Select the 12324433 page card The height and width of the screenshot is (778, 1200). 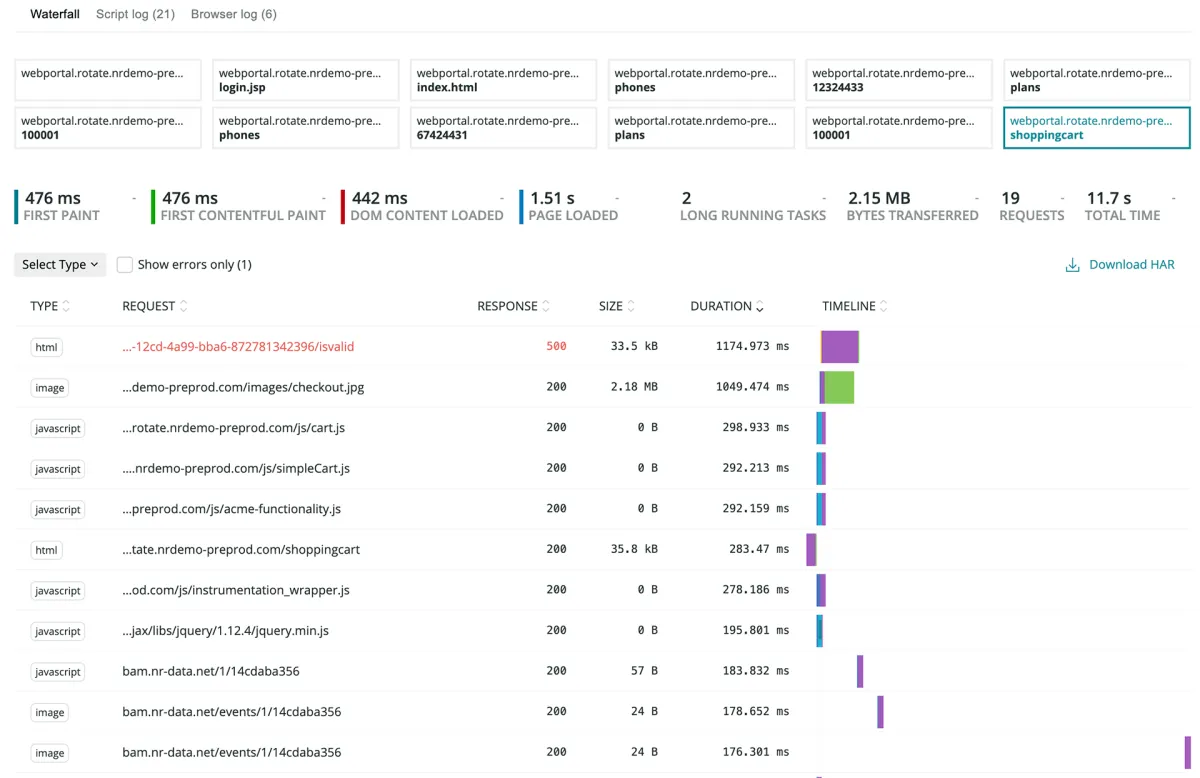(x=899, y=80)
